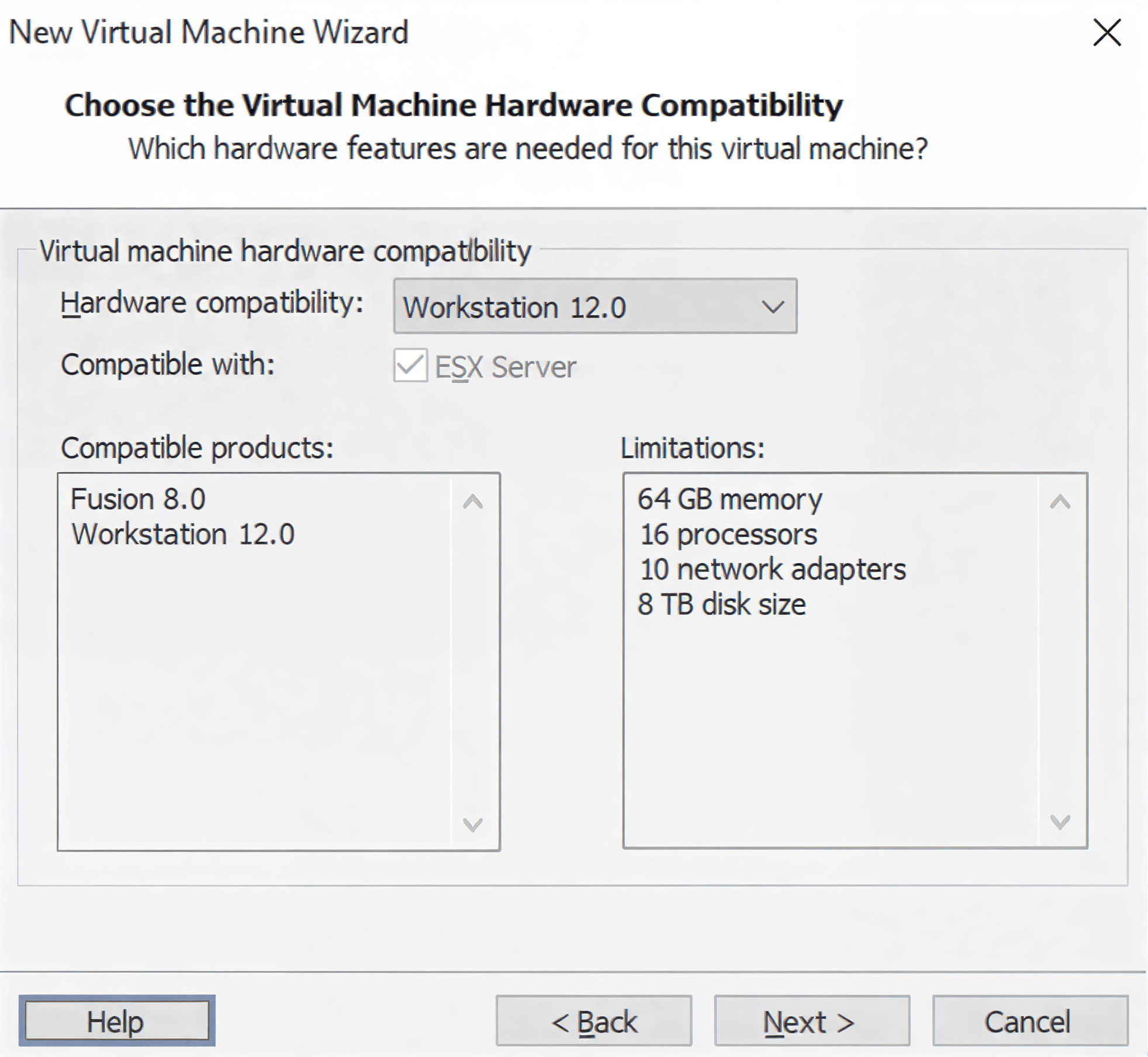Proceed with the Next button
The image size is (1148, 1057).
click(x=812, y=1021)
